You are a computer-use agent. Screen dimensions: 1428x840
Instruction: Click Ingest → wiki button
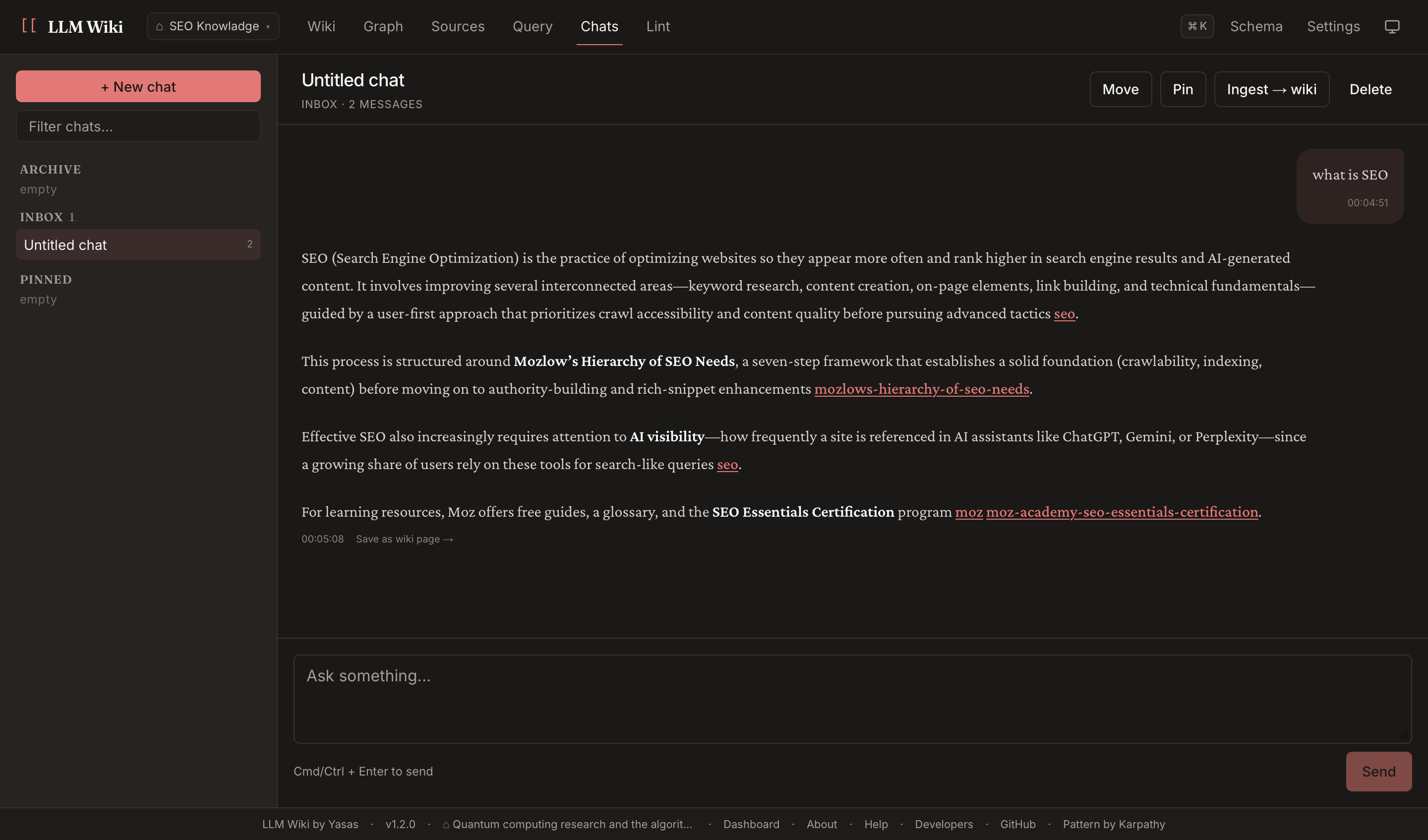click(1271, 89)
